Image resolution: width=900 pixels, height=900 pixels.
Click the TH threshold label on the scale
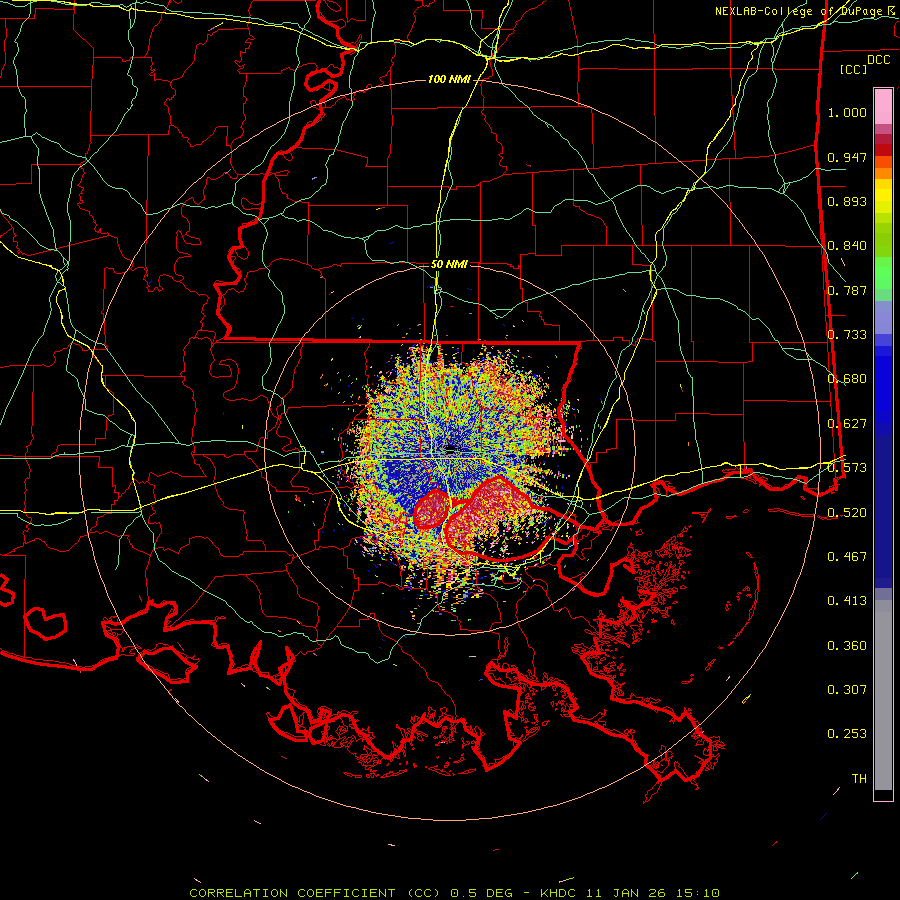pyautogui.click(x=859, y=779)
